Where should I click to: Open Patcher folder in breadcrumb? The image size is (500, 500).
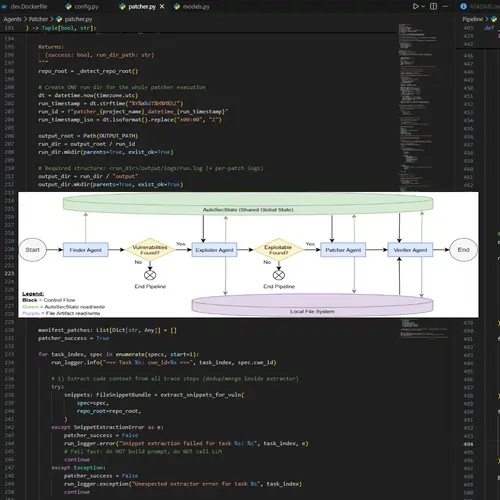38,19
